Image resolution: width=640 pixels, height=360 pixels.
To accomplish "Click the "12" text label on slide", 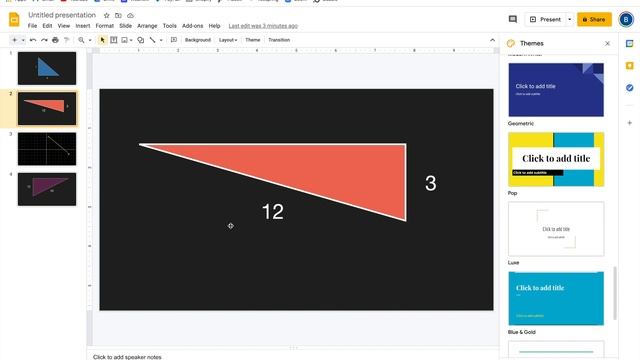I will [x=273, y=212].
